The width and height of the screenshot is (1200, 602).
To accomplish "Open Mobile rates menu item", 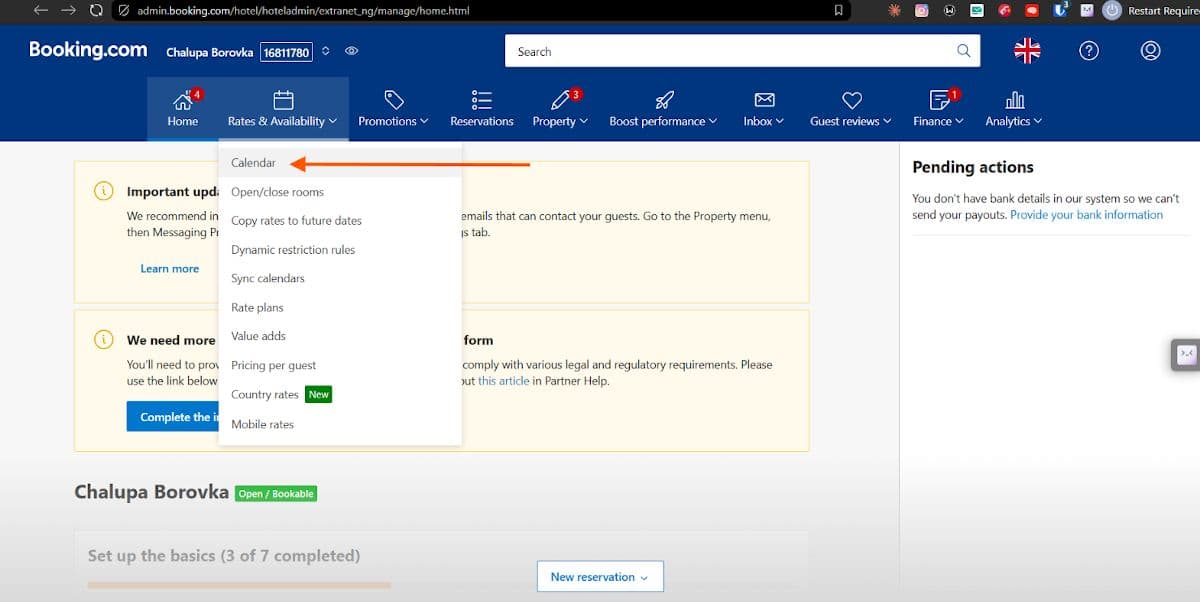I will point(340,424).
